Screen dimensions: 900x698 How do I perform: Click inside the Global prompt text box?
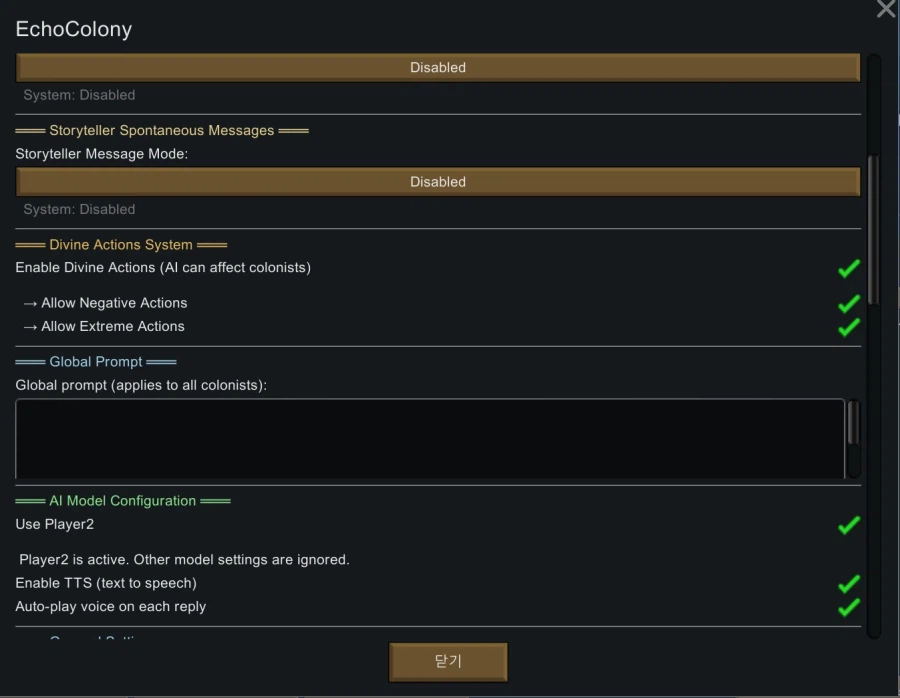[x=430, y=438]
